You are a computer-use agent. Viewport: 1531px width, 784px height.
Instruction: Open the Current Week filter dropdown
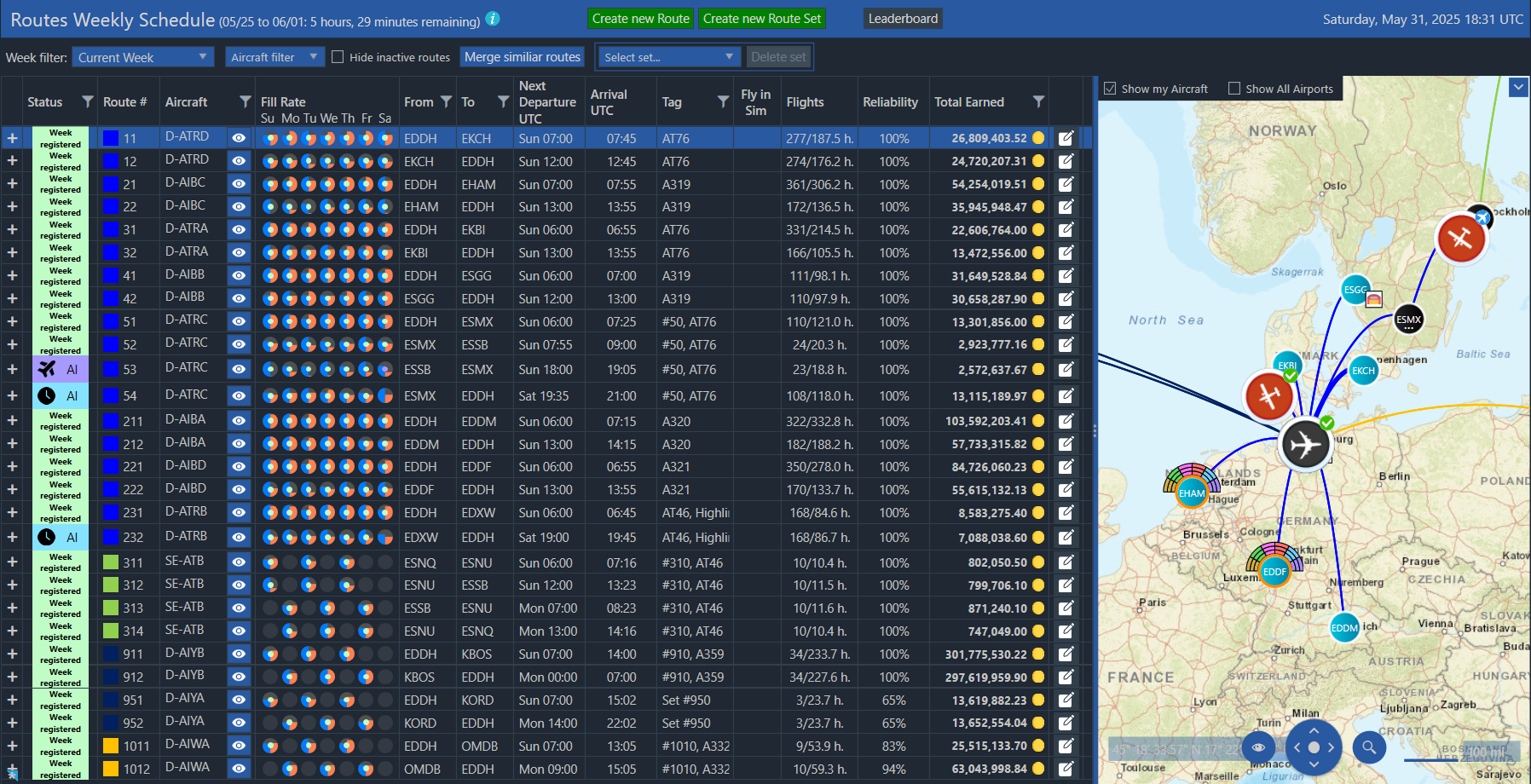click(142, 57)
